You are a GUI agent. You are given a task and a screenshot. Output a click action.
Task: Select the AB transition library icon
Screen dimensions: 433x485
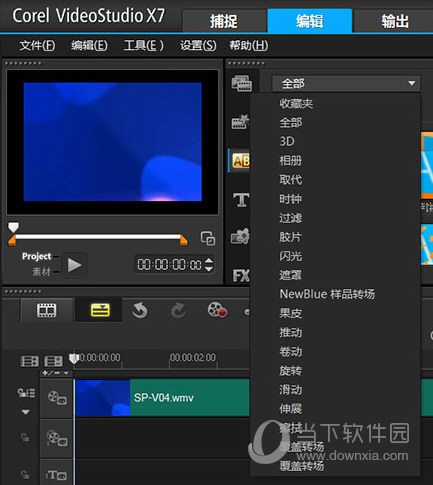[240, 161]
